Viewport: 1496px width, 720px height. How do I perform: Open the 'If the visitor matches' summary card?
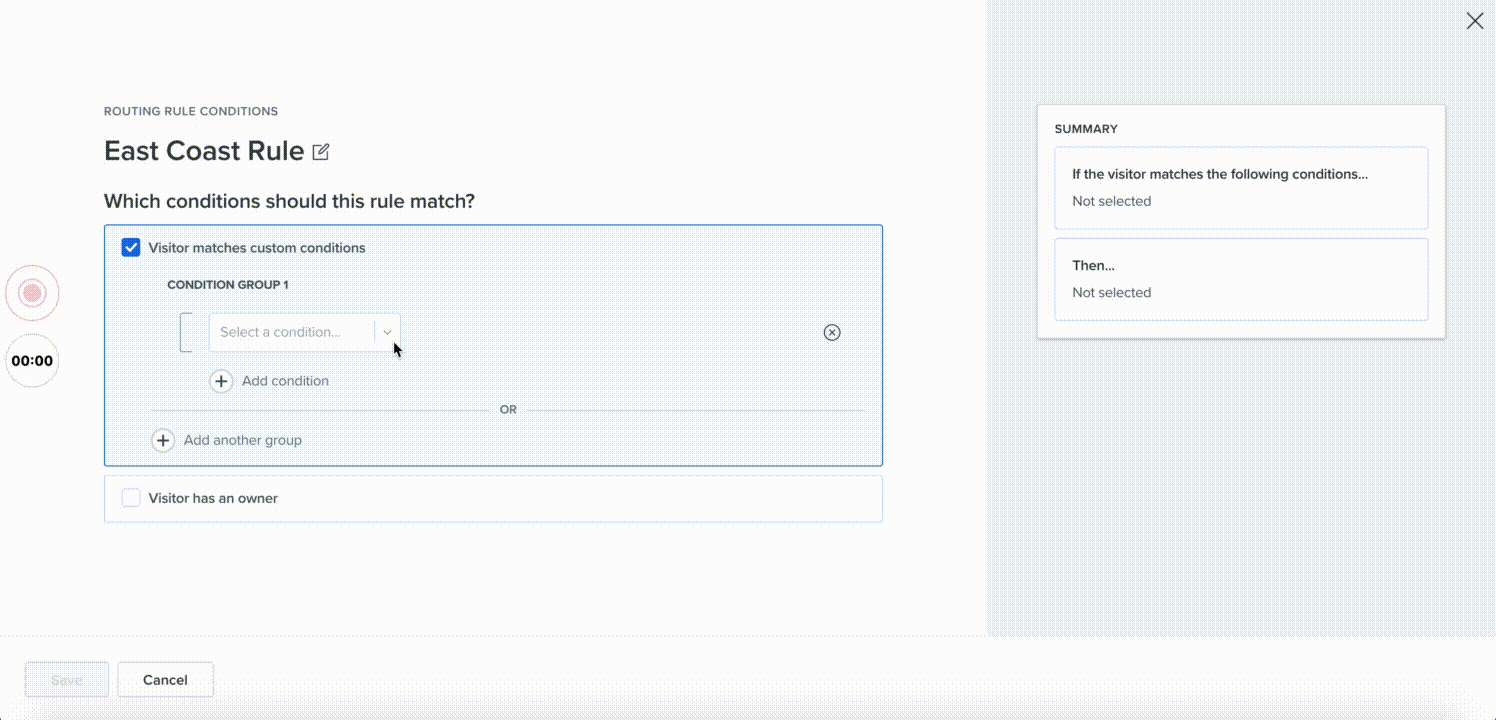pyautogui.click(x=1241, y=188)
